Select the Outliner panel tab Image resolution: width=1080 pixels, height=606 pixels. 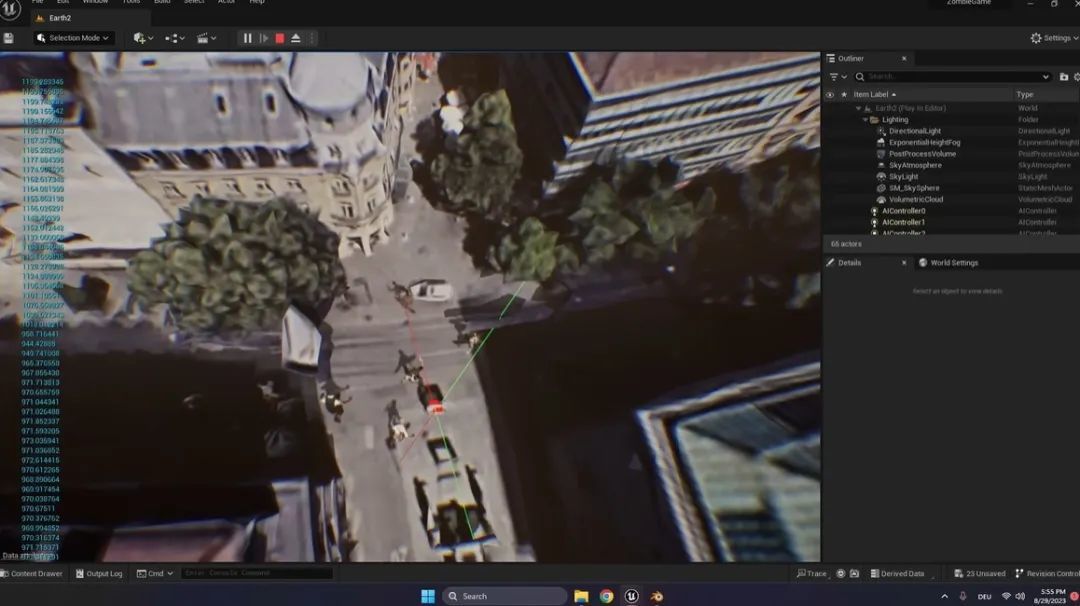(x=851, y=59)
